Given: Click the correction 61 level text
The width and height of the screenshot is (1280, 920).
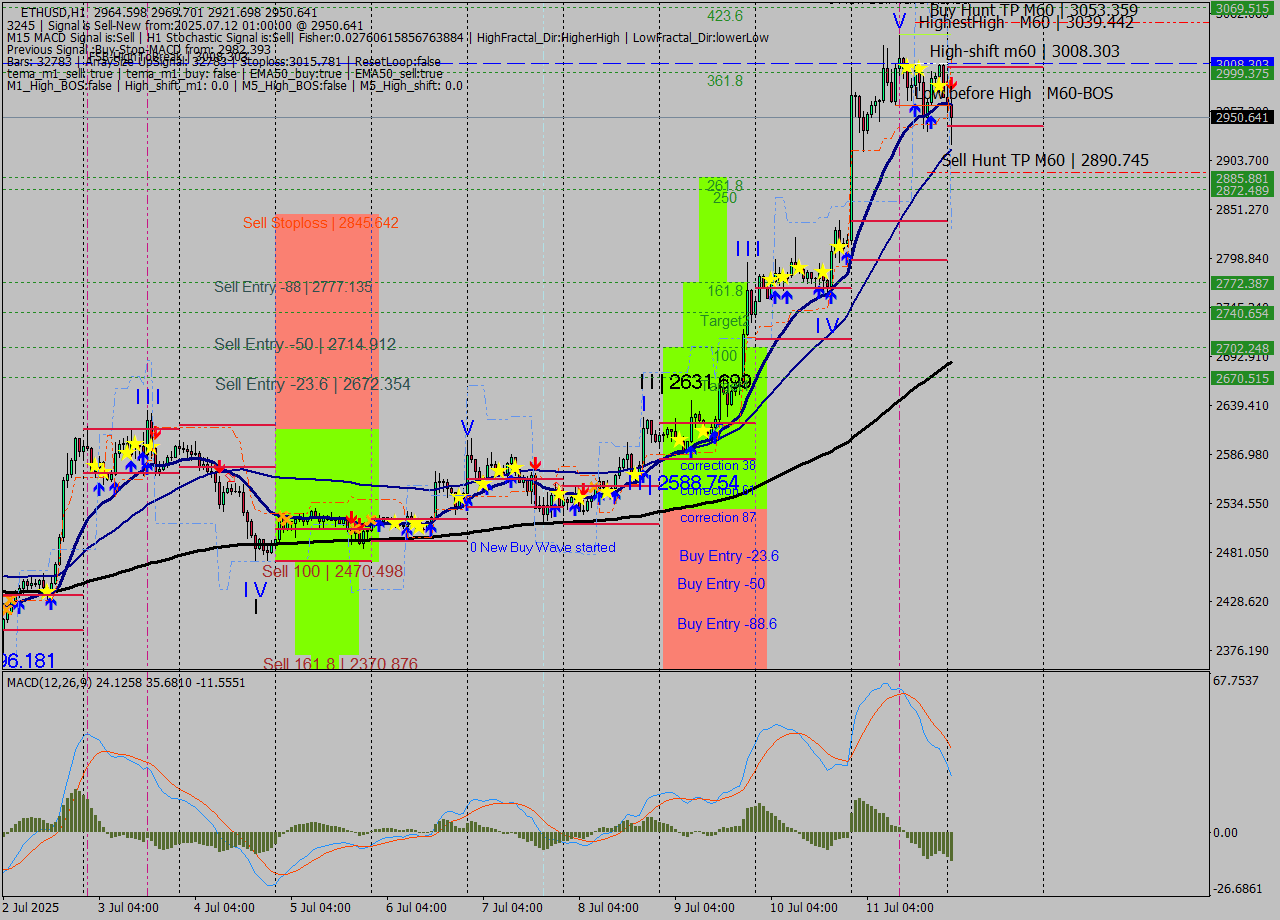Looking at the screenshot, I should point(717,491).
